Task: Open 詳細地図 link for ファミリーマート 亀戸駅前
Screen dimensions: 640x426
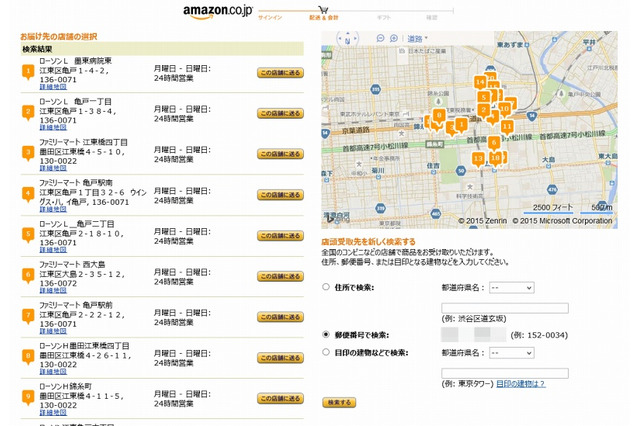Action: (53, 331)
